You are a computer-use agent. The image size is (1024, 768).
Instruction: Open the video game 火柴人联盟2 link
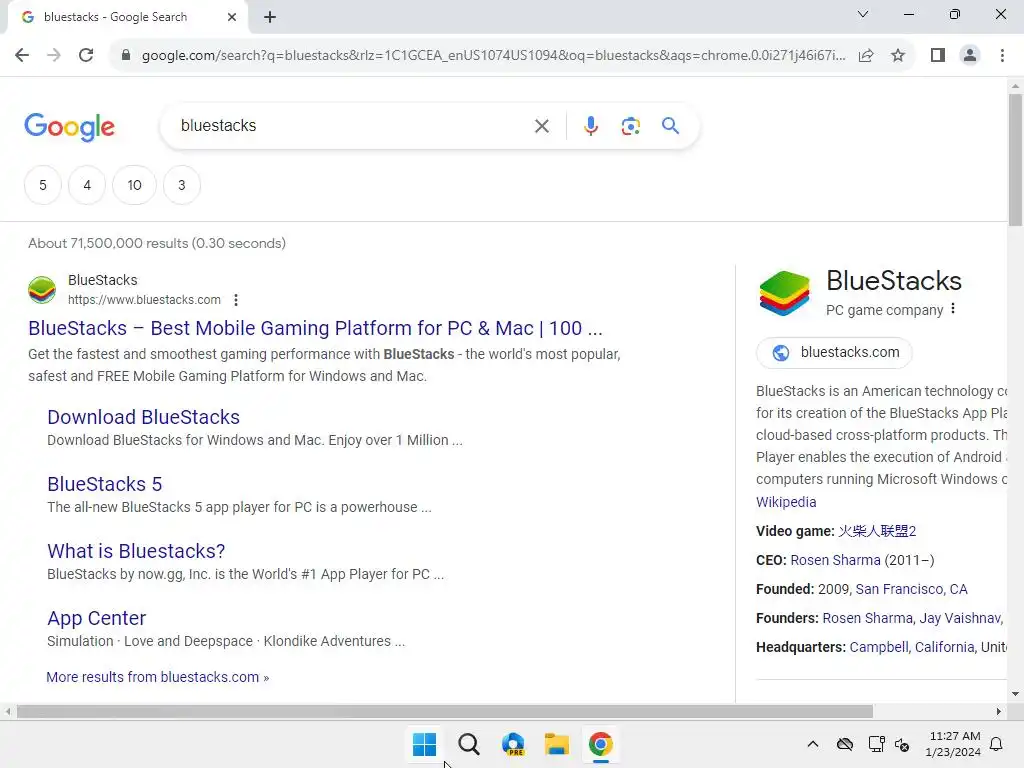click(x=877, y=531)
